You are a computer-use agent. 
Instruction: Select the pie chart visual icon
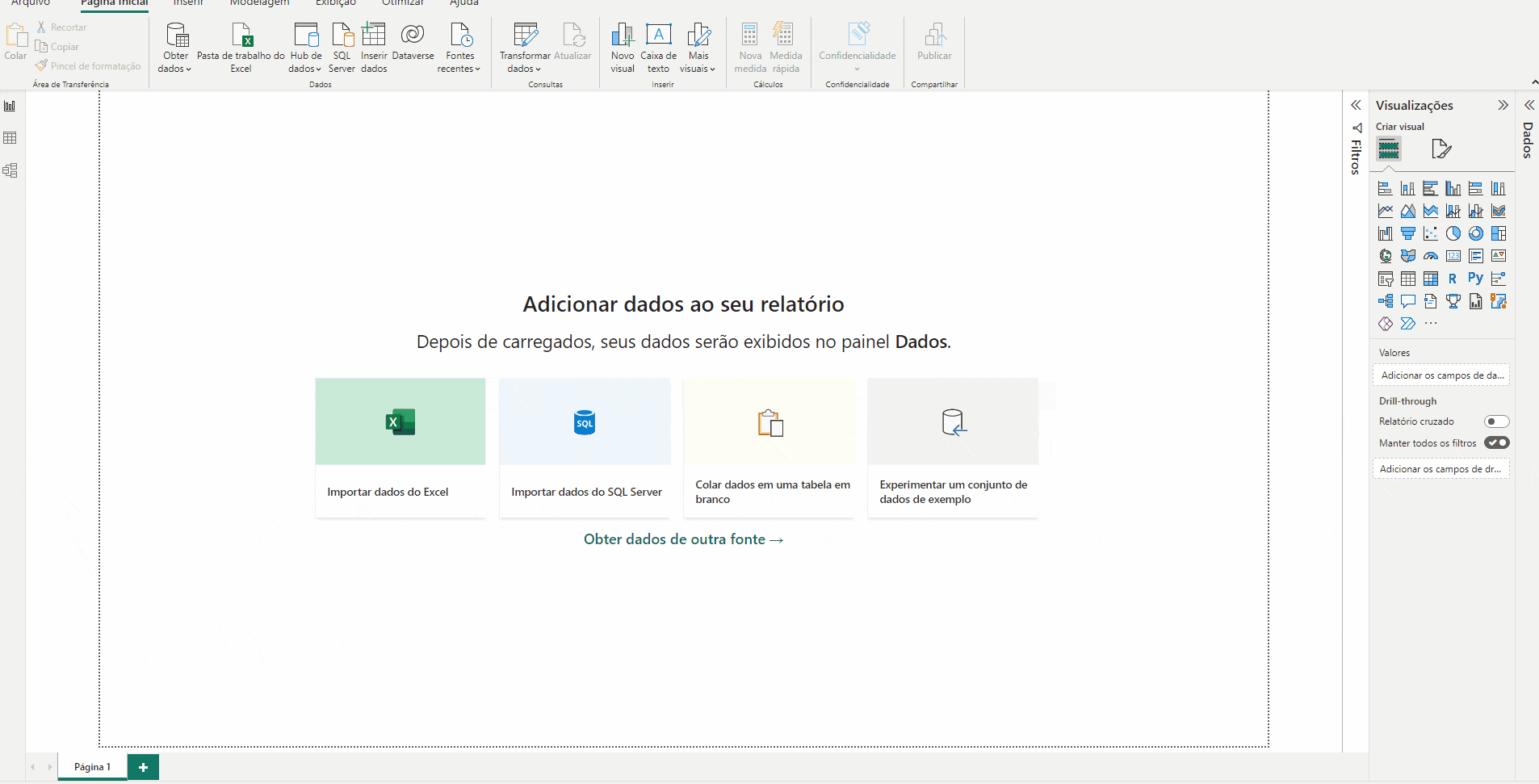tap(1453, 233)
